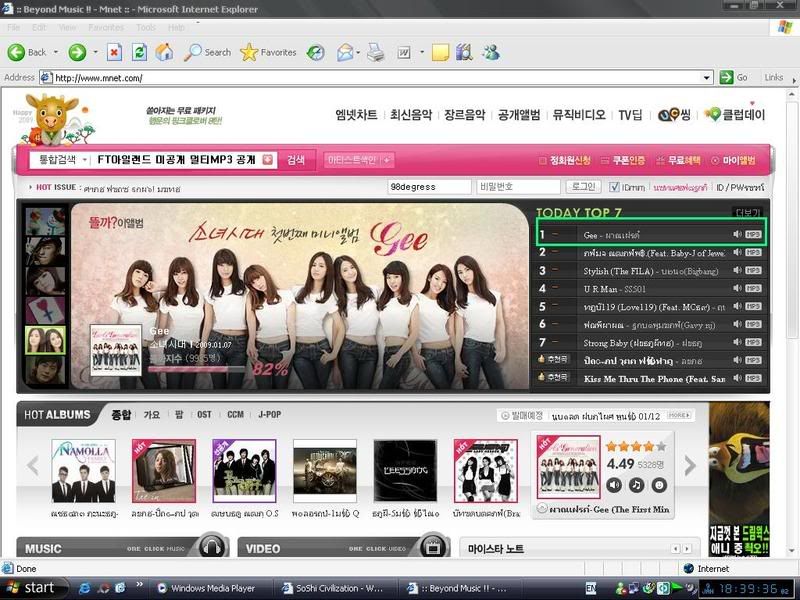
Task: Open the File menu
Action: tap(14, 28)
